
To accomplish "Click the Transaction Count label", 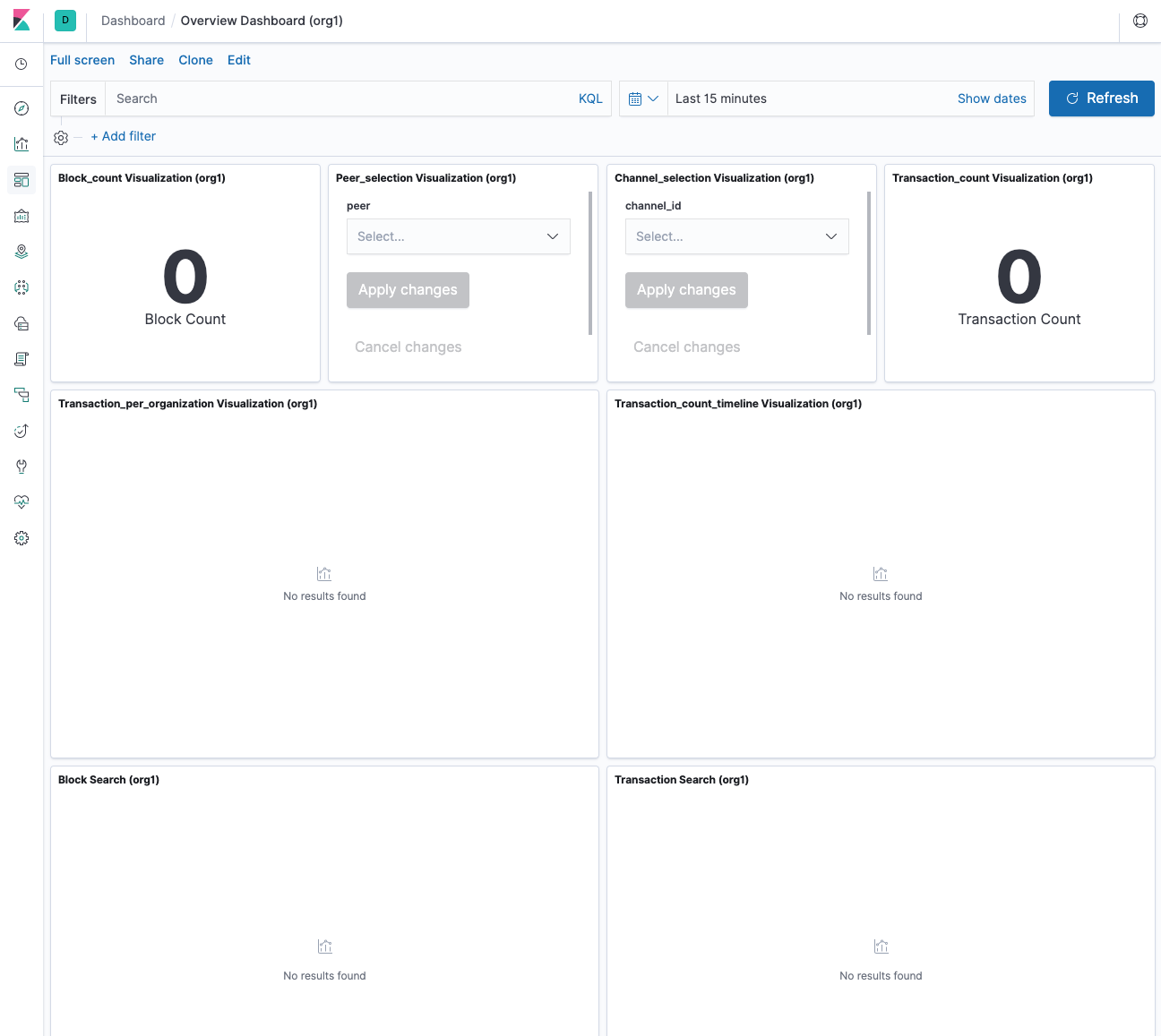I will [1019, 320].
